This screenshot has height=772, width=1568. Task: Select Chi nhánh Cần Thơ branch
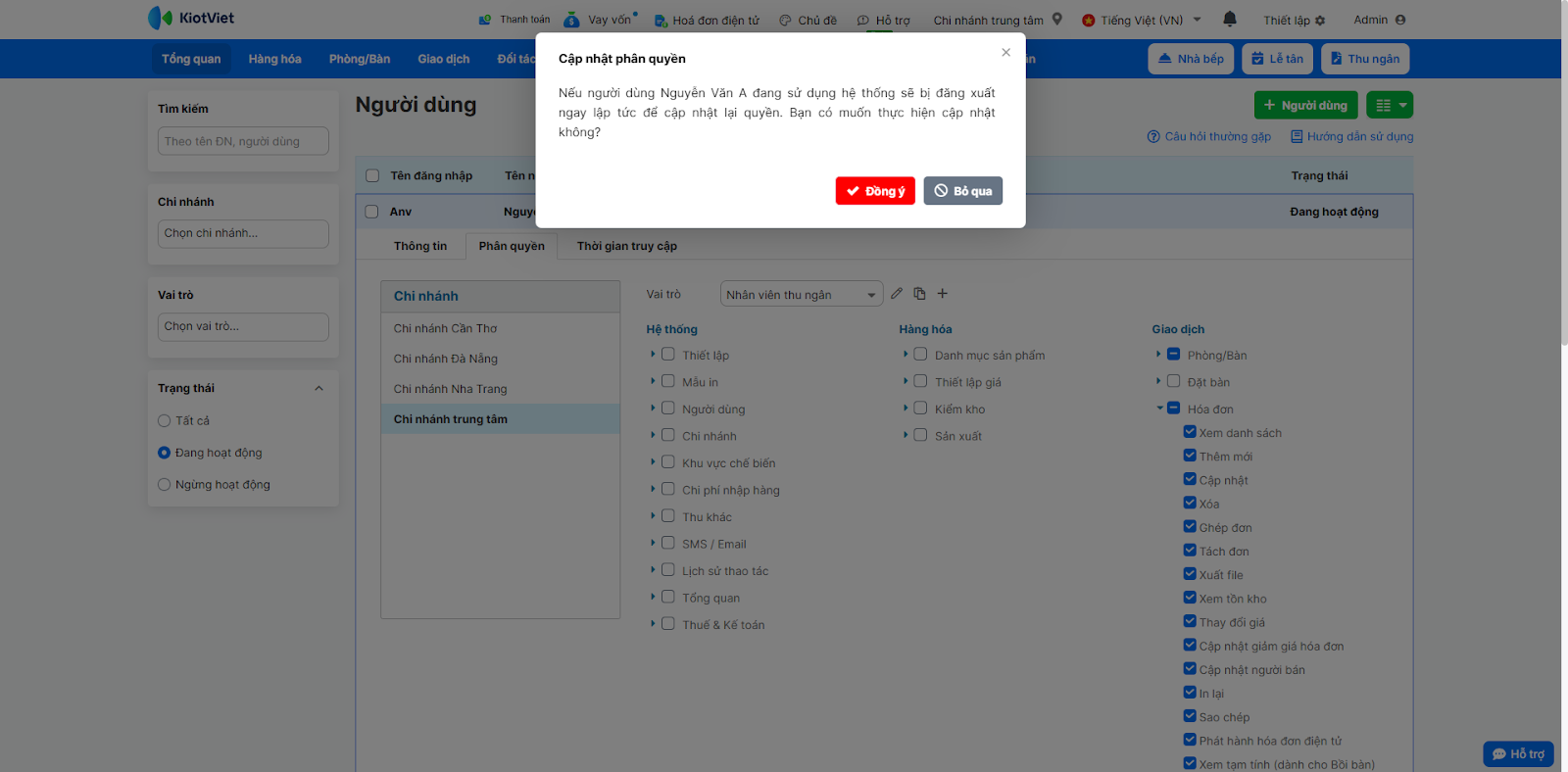click(x=501, y=328)
